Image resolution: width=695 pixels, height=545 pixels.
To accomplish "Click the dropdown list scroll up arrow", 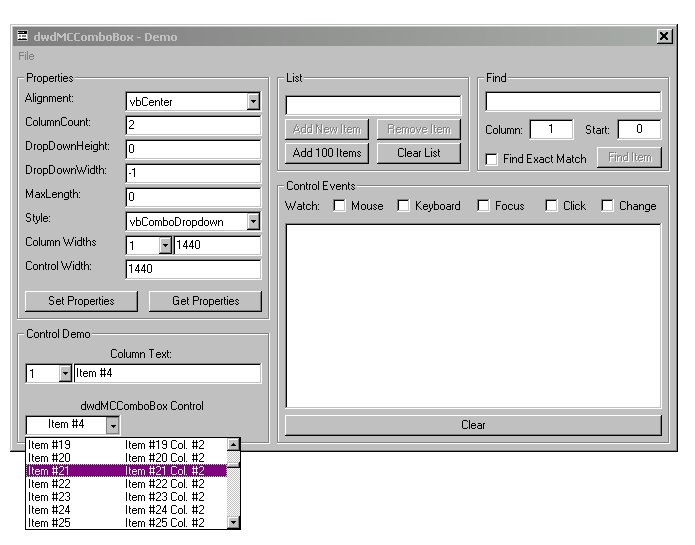I will click(x=233, y=444).
